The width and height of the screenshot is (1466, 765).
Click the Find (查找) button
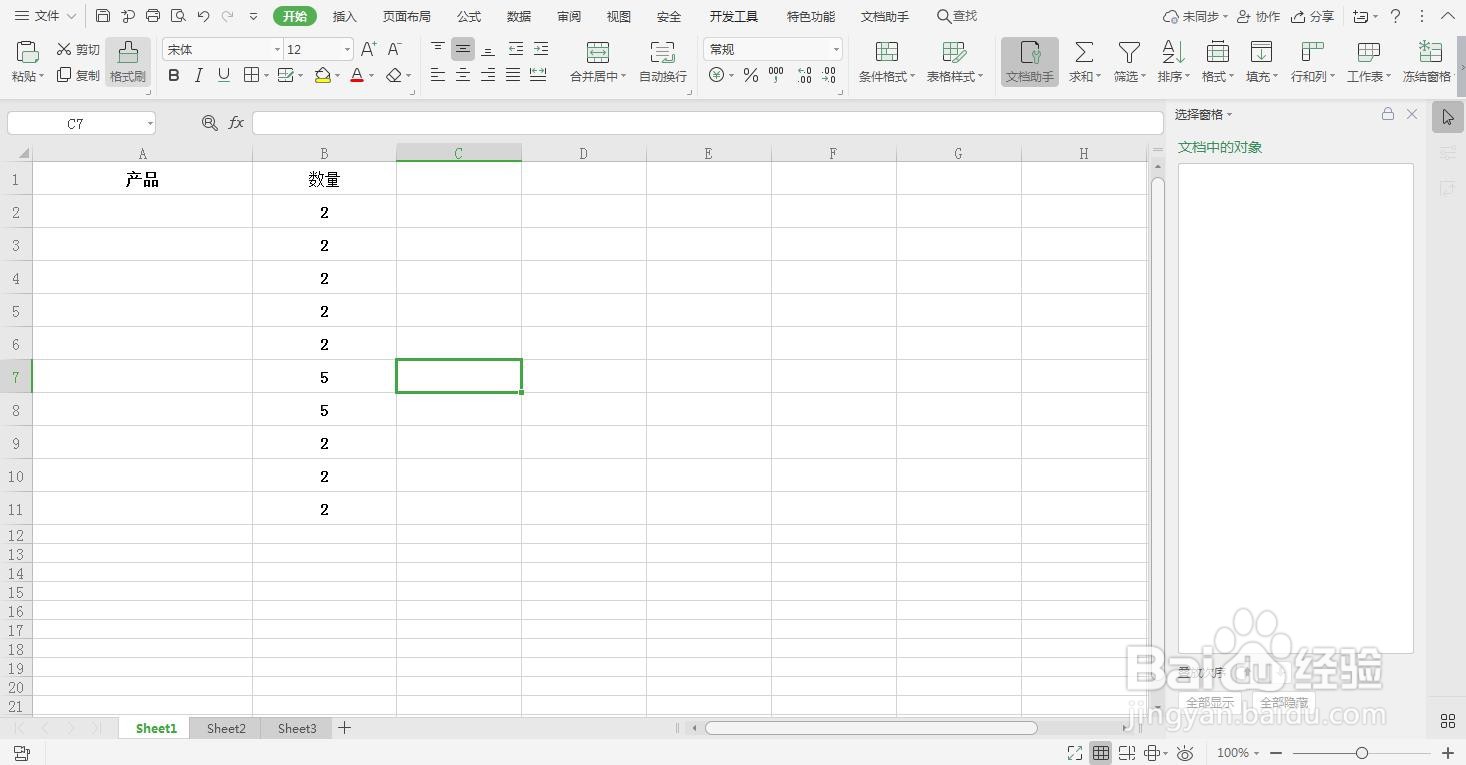click(957, 16)
